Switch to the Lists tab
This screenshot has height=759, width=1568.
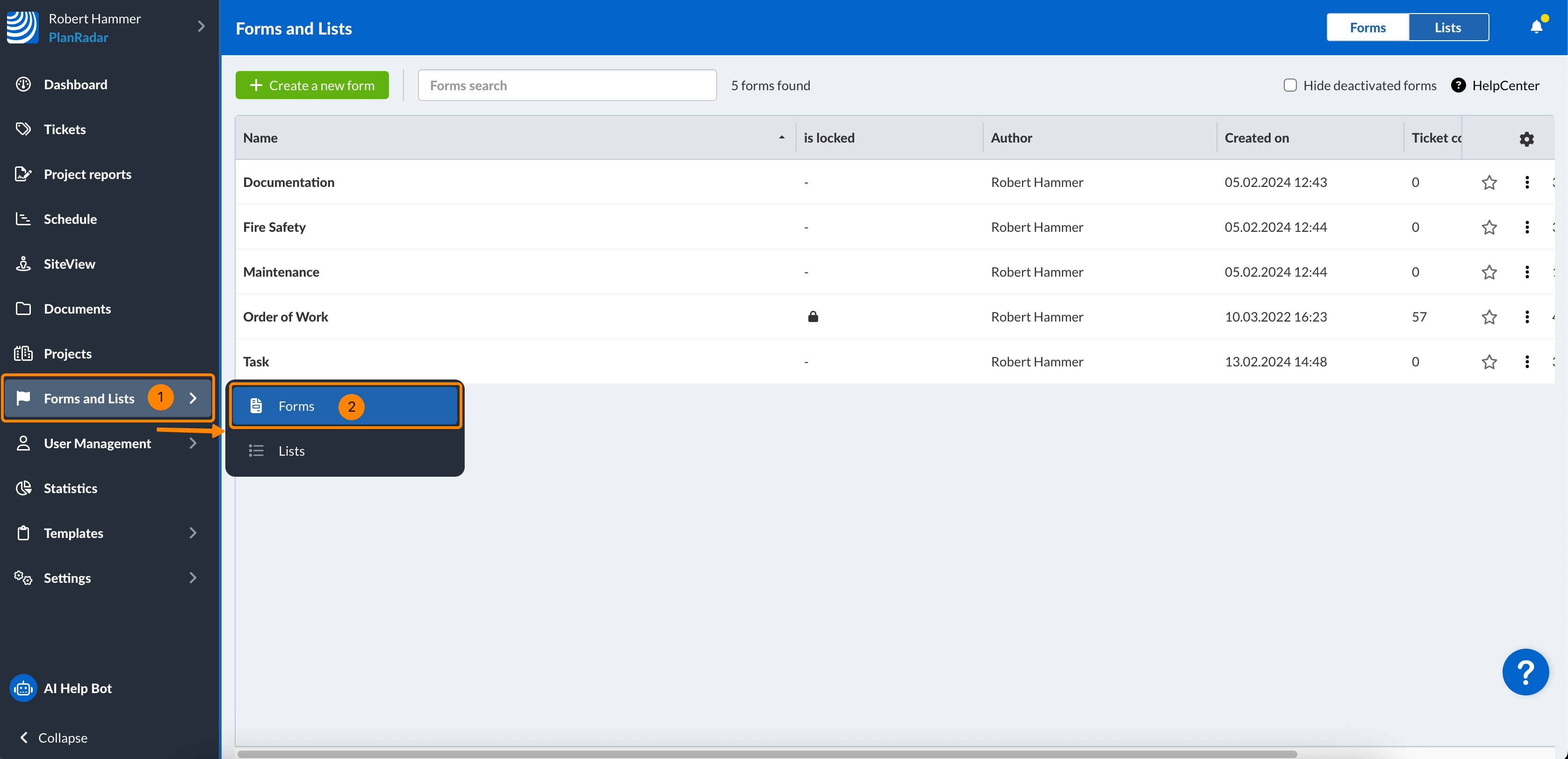(1448, 27)
